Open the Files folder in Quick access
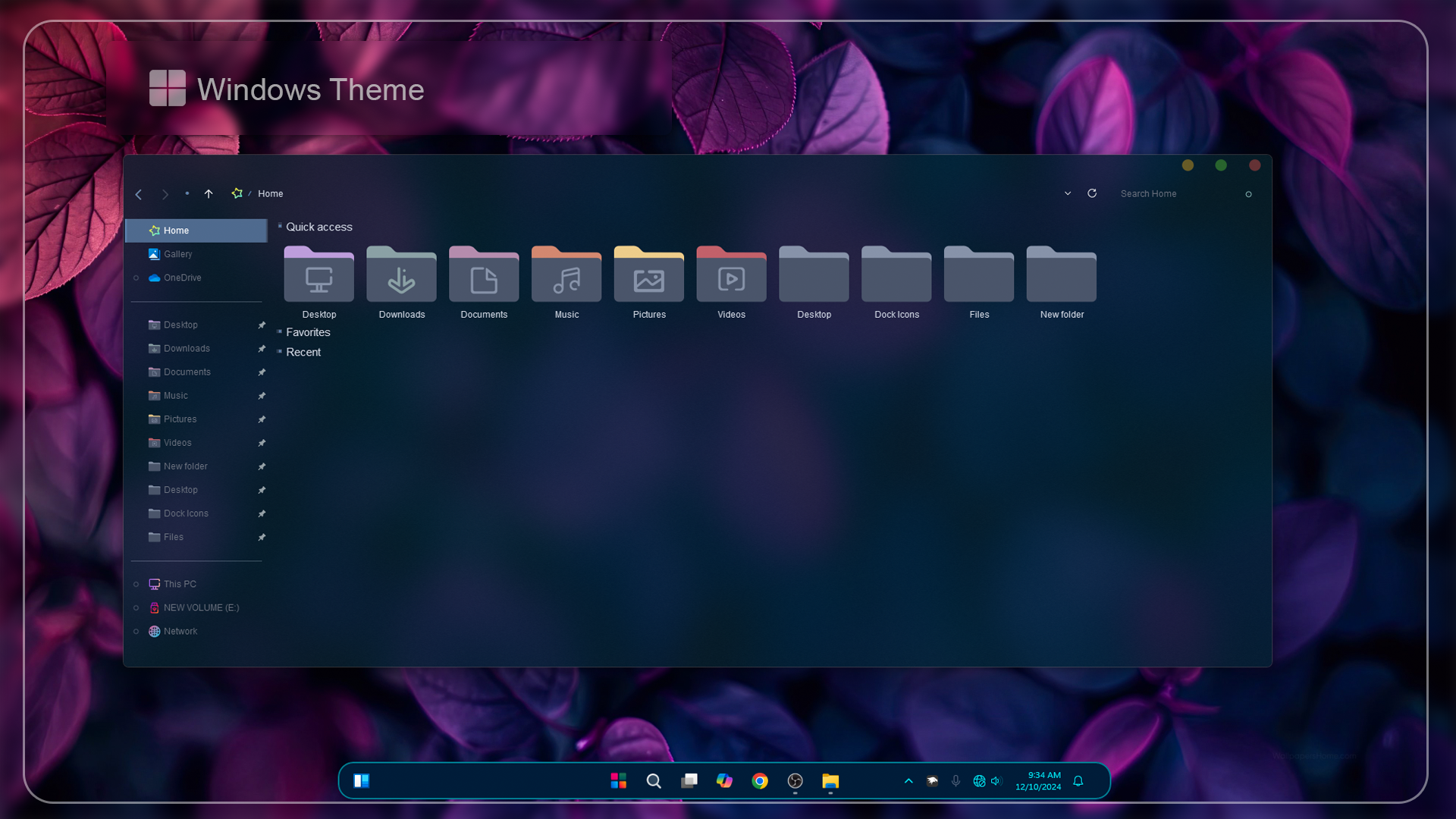The height and width of the screenshot is (819, 1456). coord(979,274)
